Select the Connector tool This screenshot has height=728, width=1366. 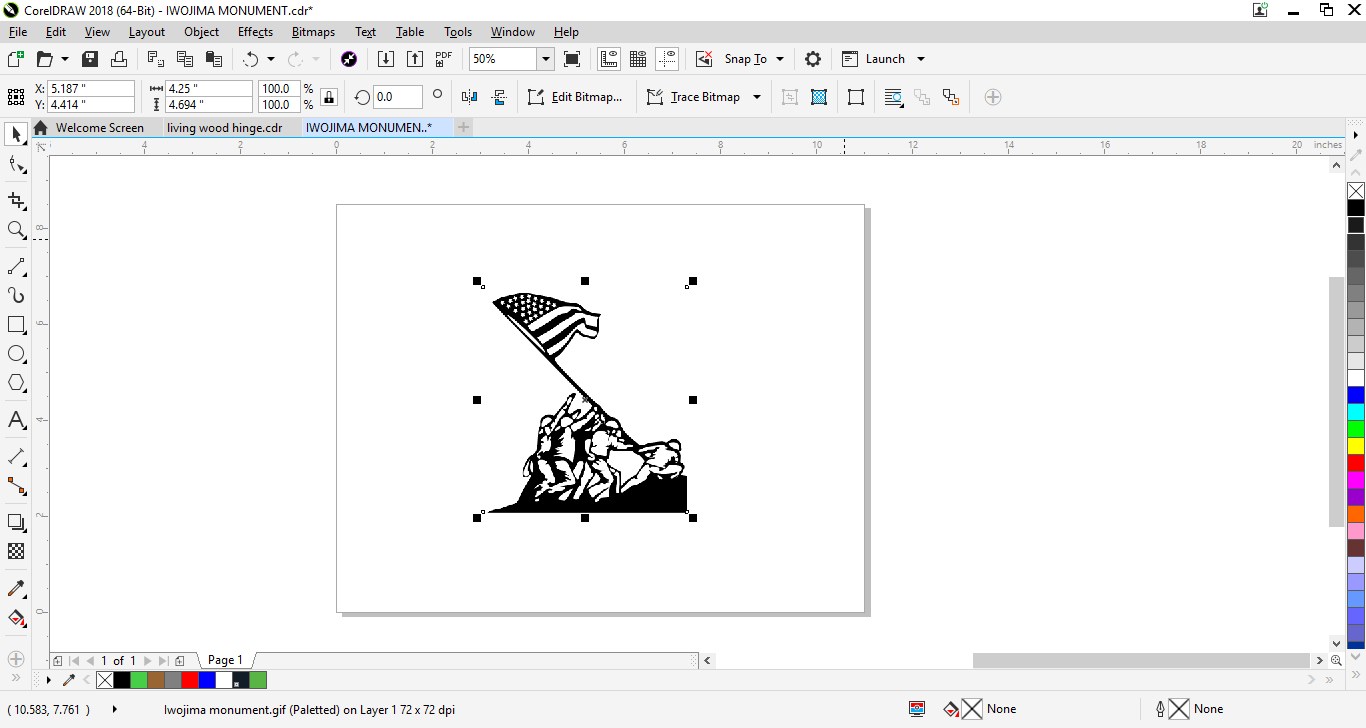coord(16,486)
